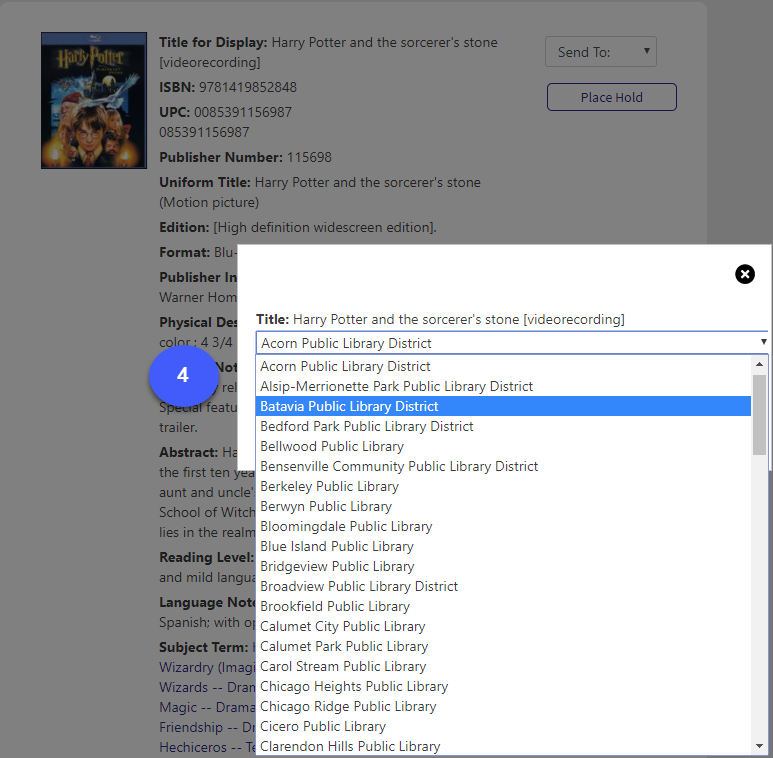The height and width of the screenshot is (758, 773).
Task: Click the list scrollbar up arrow
Action: [759, 364]
